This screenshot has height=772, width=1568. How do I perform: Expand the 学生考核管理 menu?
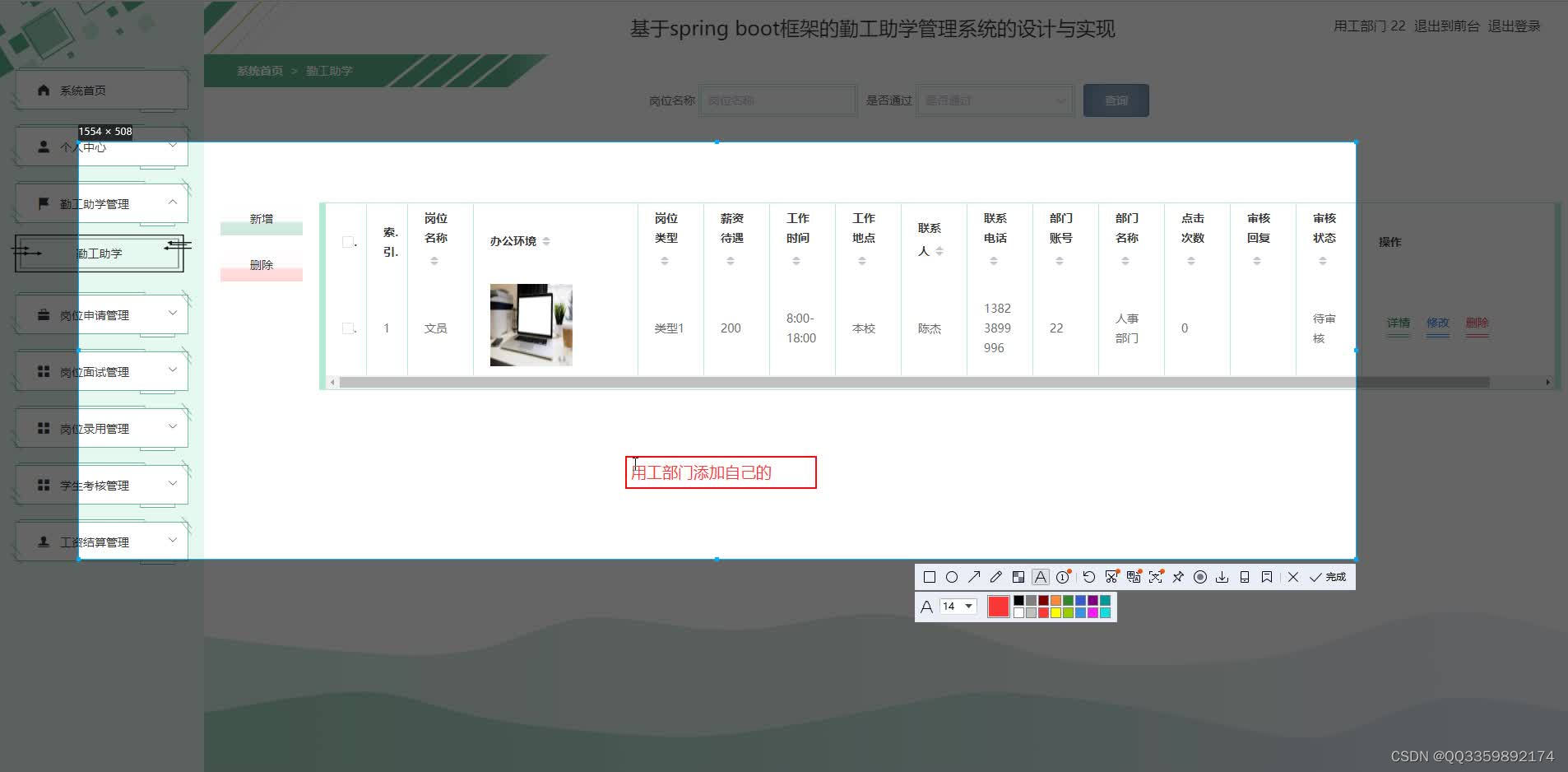tap(102, 486)
